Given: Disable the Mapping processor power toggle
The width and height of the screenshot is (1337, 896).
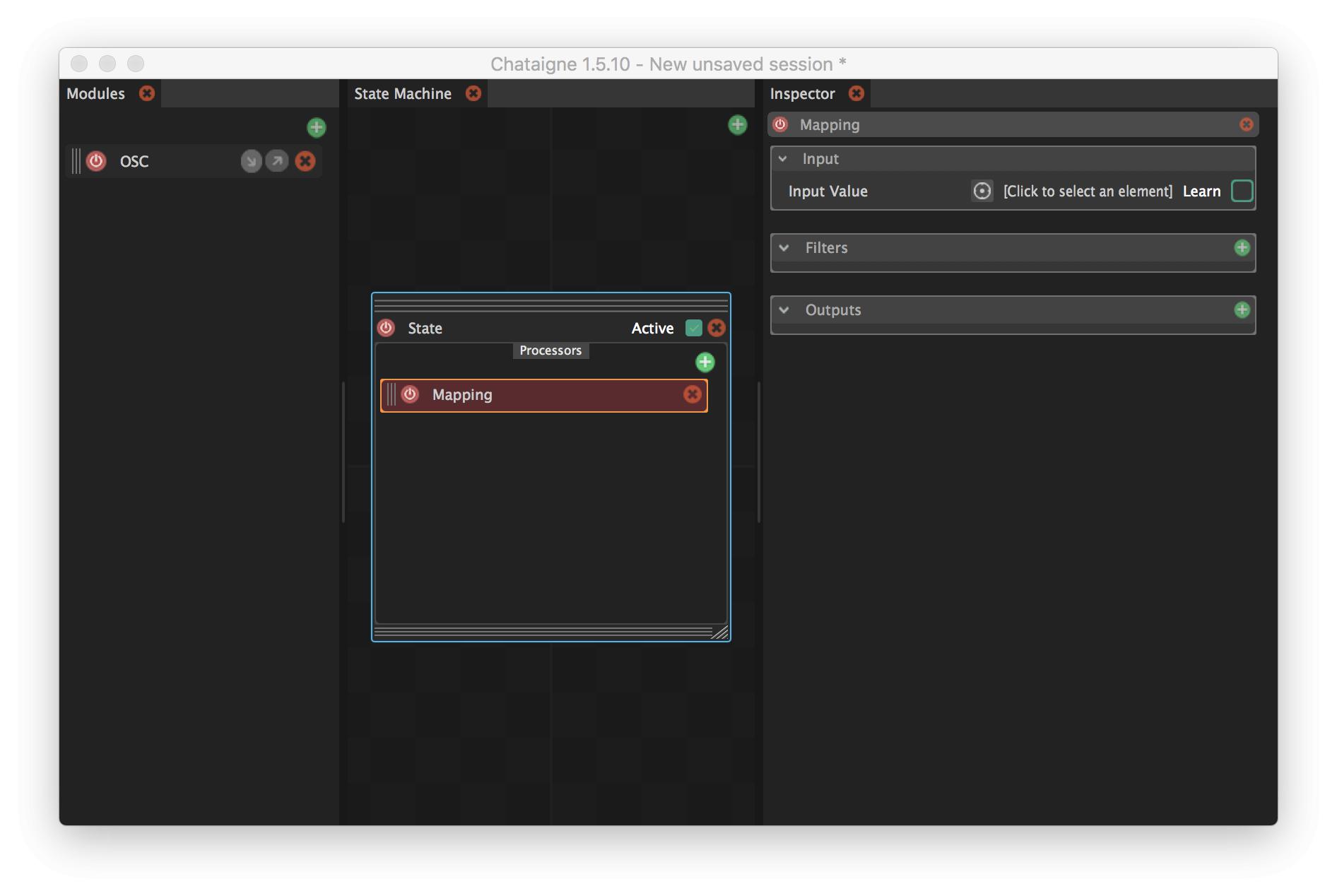Looking at the screenshot, I should point(410,394).
